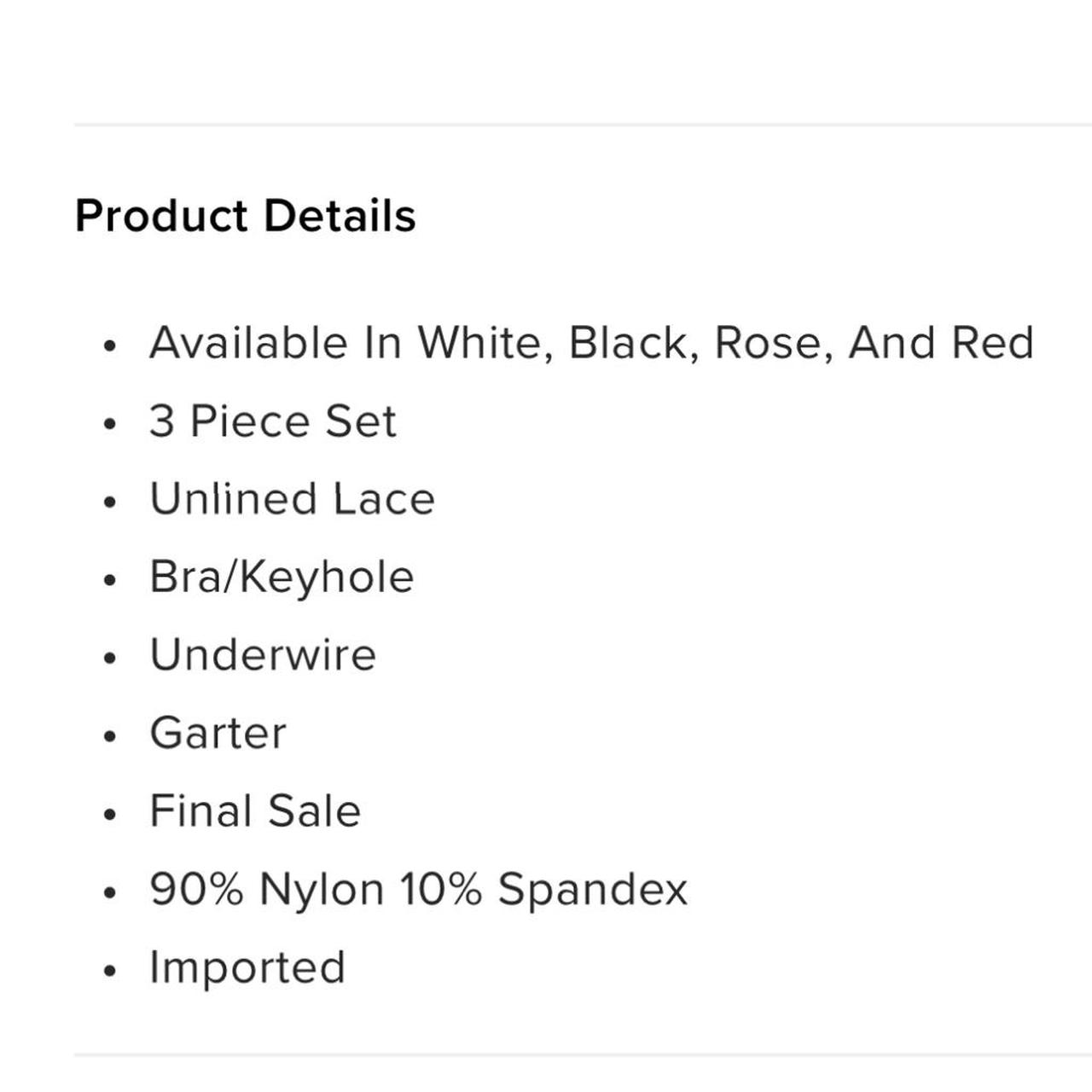Click the "Garter" list item
The image size is (1092, 1092).
coord(218,733)
